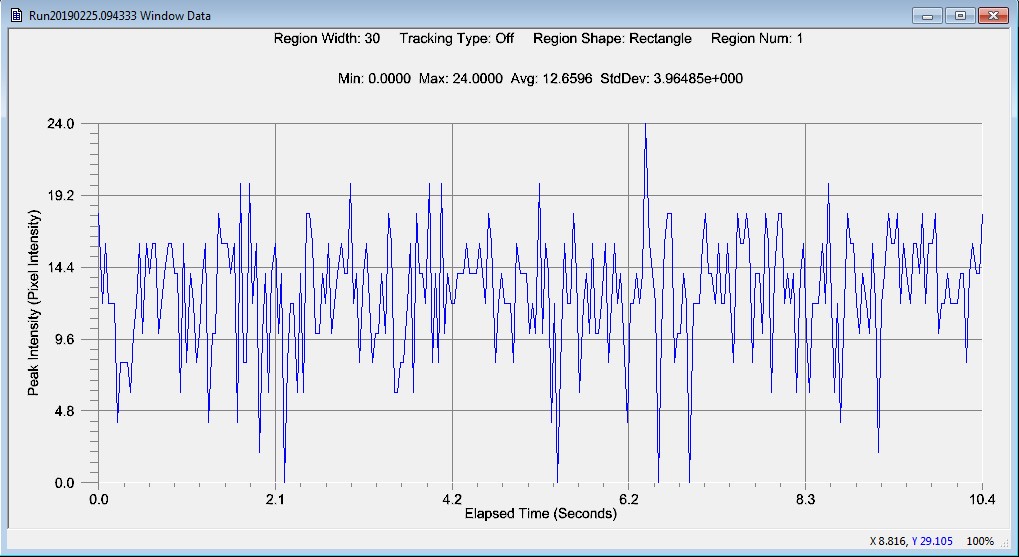Viewport: 1019px width, 557px height.
Task: Click the Tracking Type: Off label
Action: [456, 39]
